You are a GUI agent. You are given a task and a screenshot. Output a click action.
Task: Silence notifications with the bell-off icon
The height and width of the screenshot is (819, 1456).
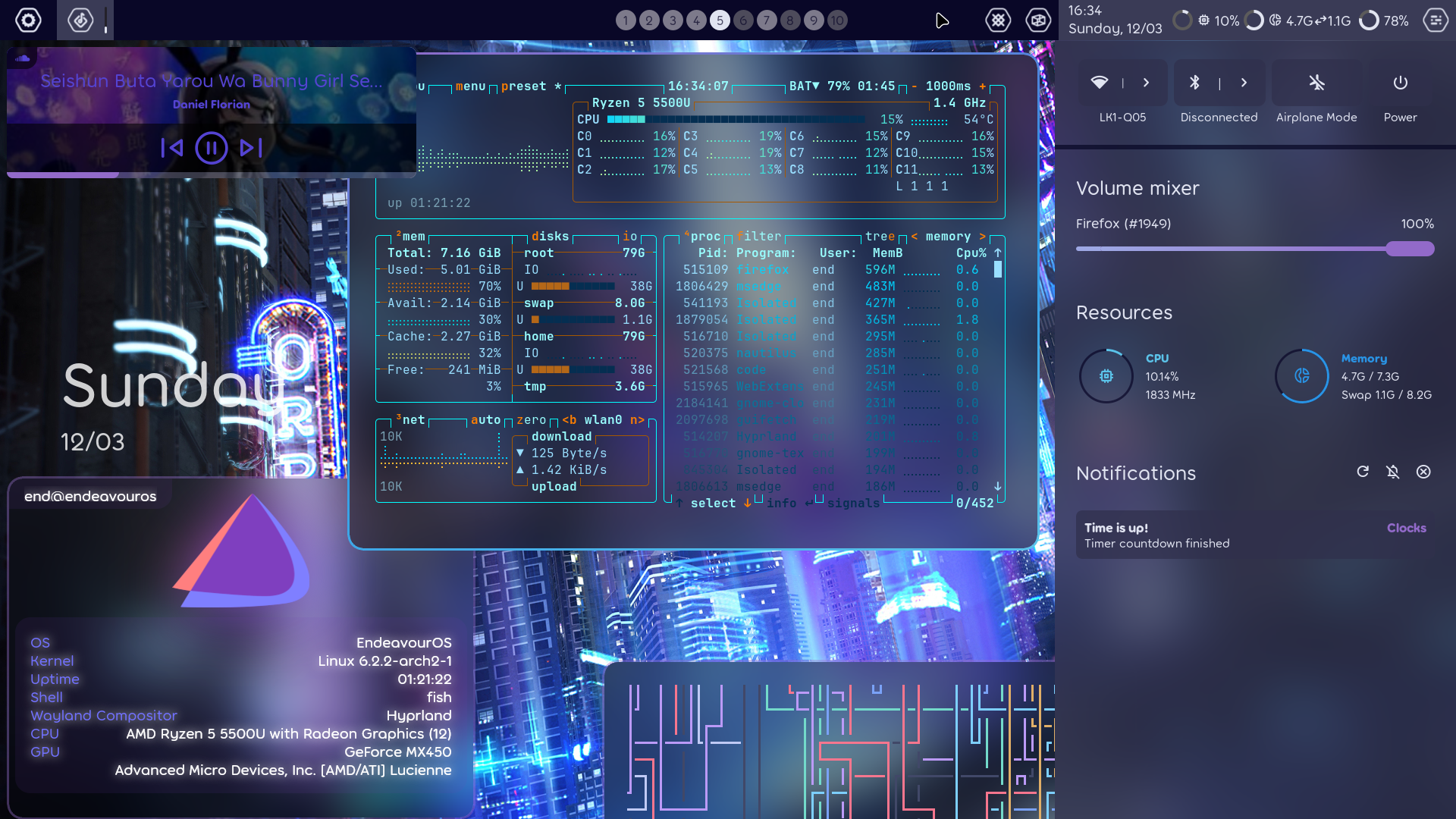coord(1393,472)
